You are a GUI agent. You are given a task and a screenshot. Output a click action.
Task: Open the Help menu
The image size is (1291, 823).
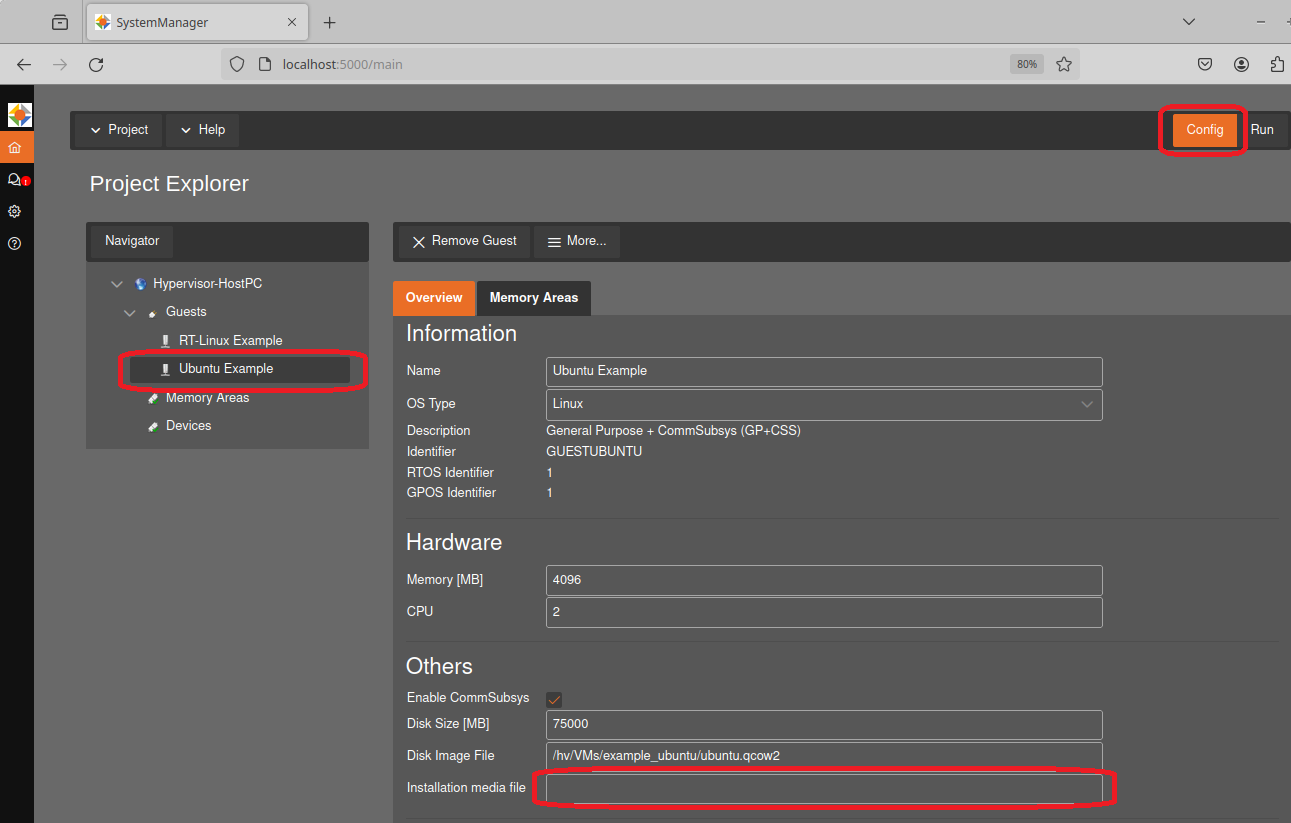coord(202,130)
